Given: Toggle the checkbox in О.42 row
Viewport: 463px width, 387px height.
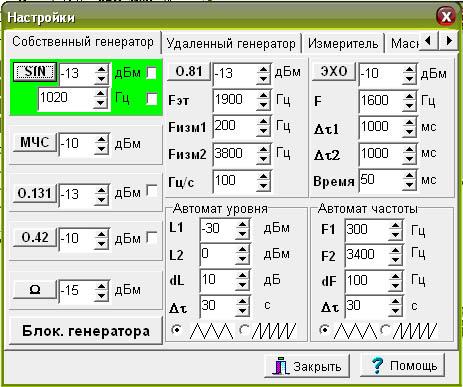Looking at the screenshot, I should [152, 238].
